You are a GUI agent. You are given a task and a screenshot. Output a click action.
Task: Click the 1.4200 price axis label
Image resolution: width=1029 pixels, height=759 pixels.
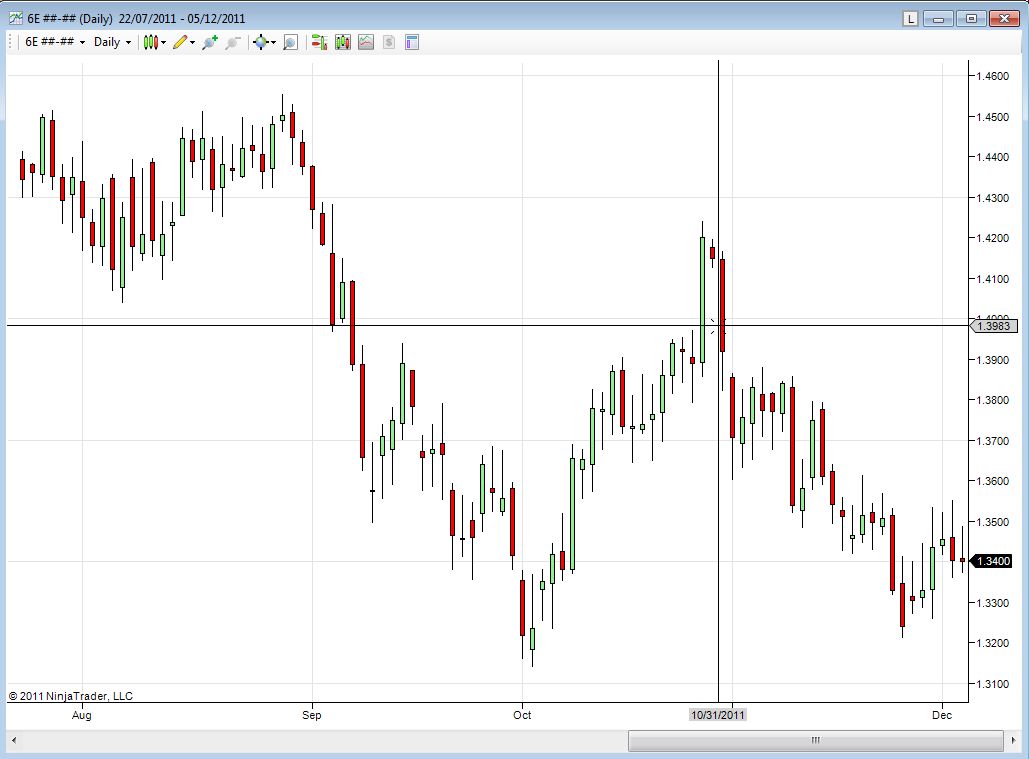click(992, 238)
